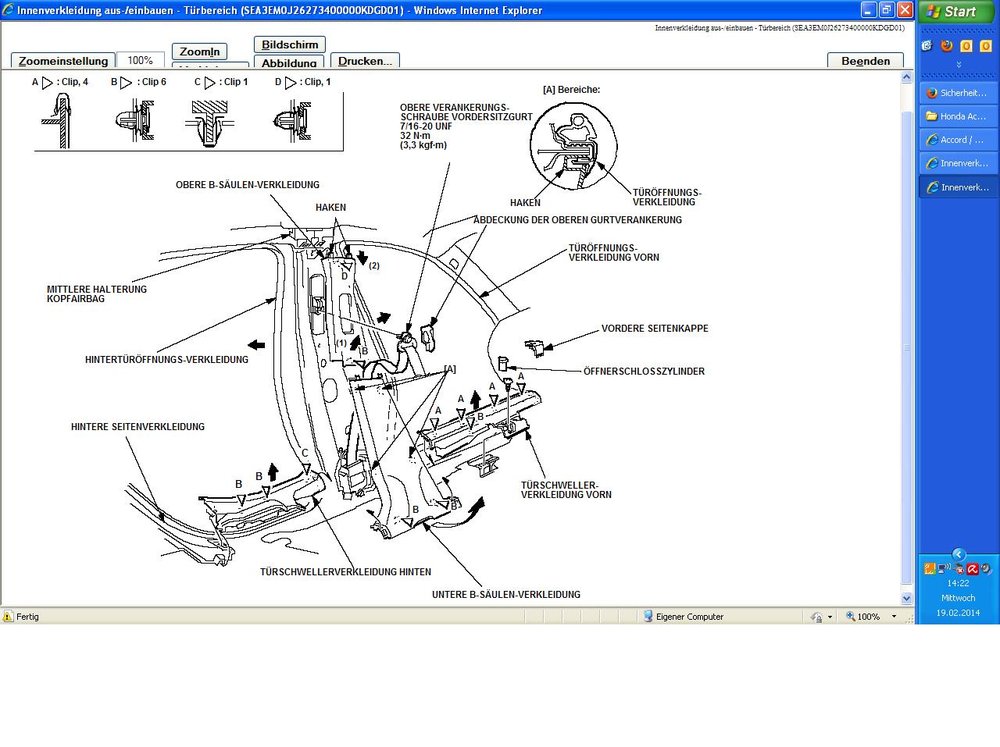Switch to the Honda Ac... folder taskbar item
Screen dimensions: 1000x747
tap(958, 115)
